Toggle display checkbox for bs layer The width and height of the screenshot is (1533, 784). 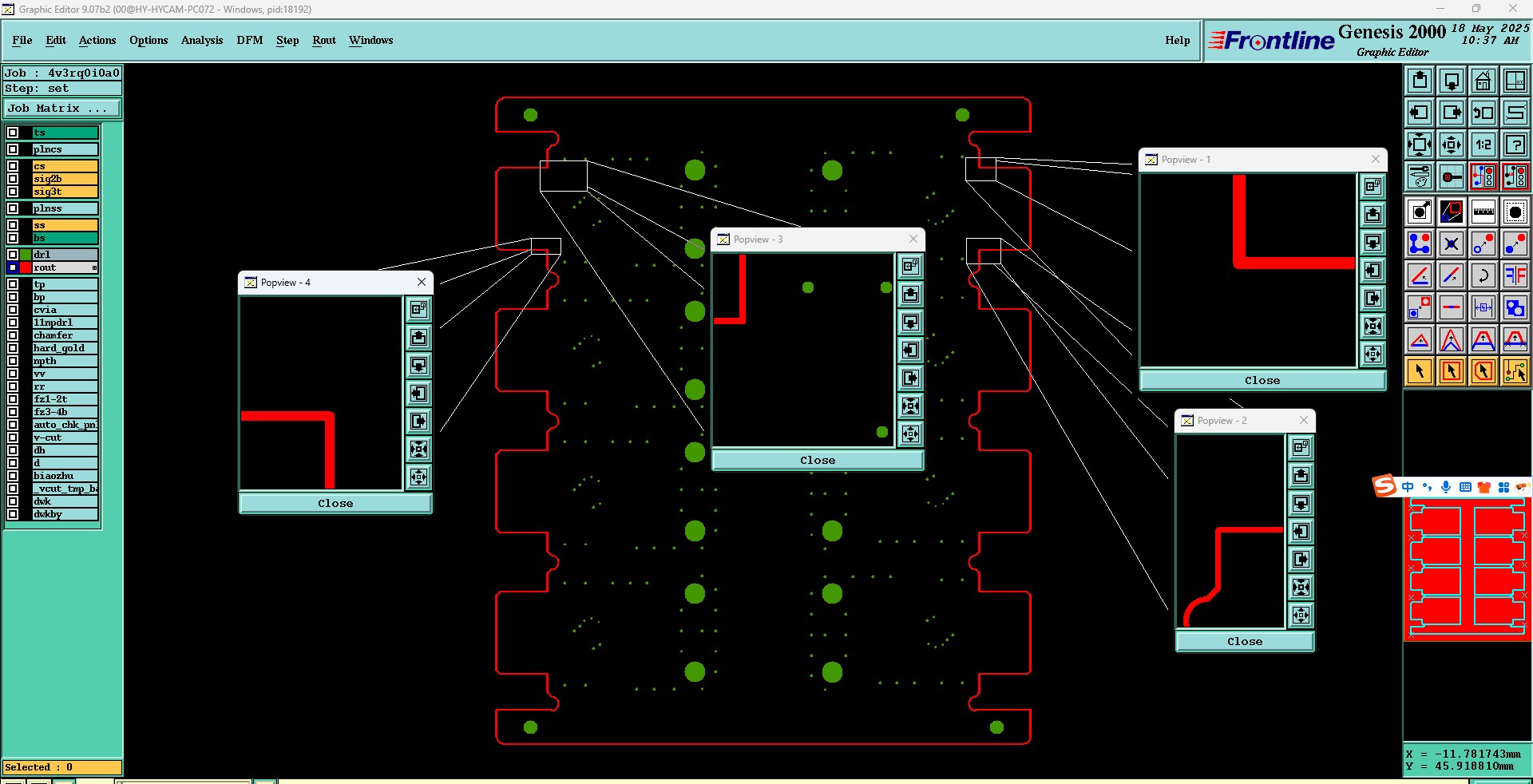tap(13, 238)
